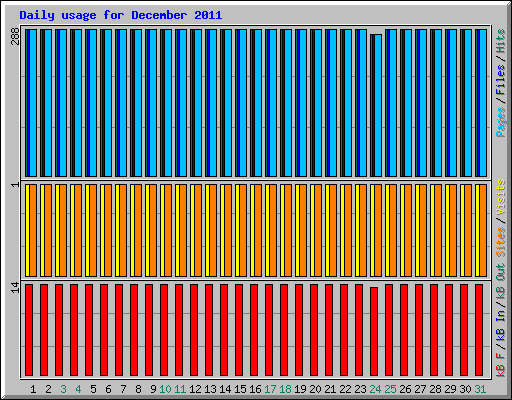This screenshot has width=512, height=400.
Task: Click the 'Daily usage for December 2011' title
Action: click(120, 15)
